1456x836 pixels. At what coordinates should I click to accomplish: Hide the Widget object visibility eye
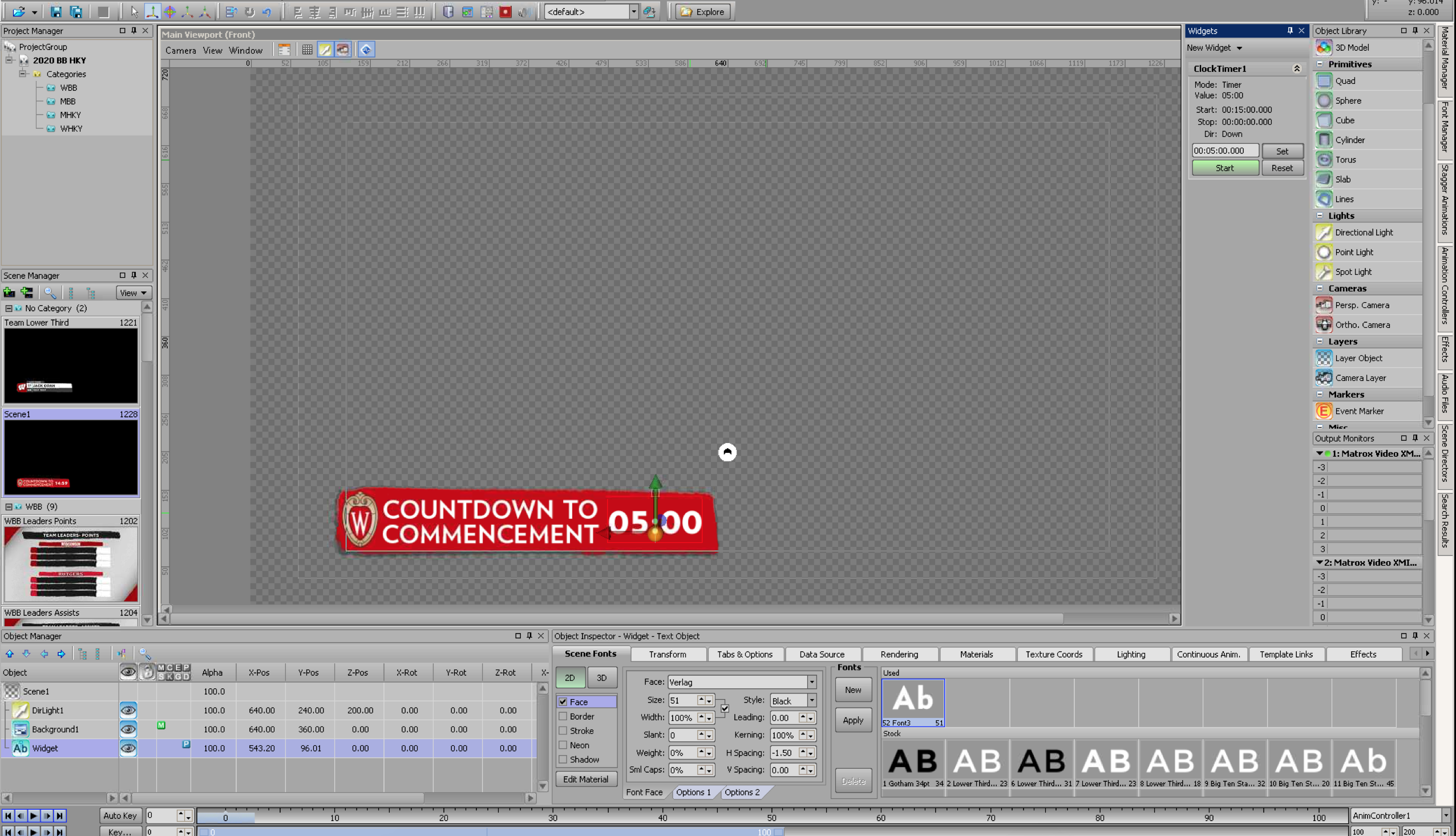[x=128, y=748]
